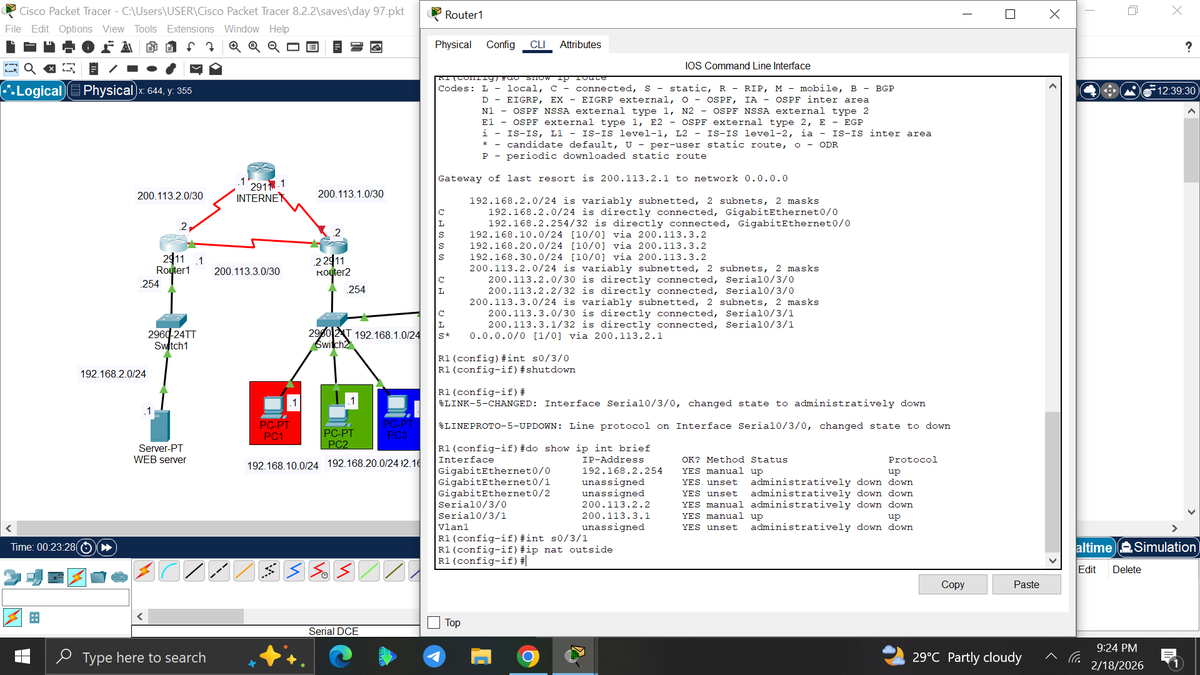The image size is (1200, 675).
Task: Click the Print toolbar icon
Action: click(x=71, y=47)
